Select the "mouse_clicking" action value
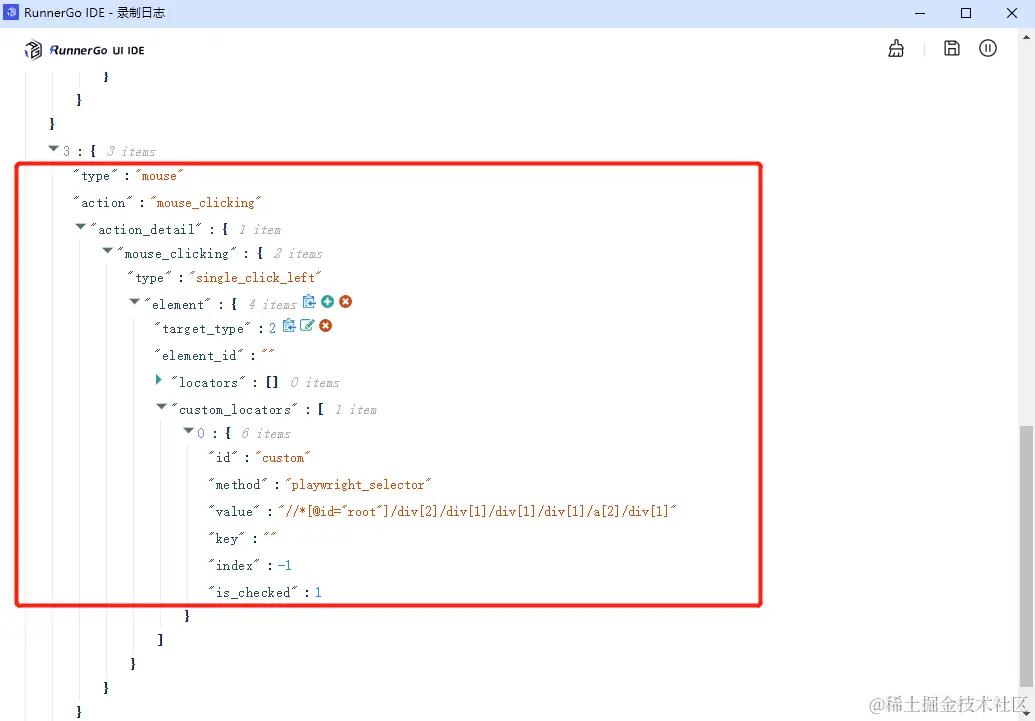 (x=205, y=203)
